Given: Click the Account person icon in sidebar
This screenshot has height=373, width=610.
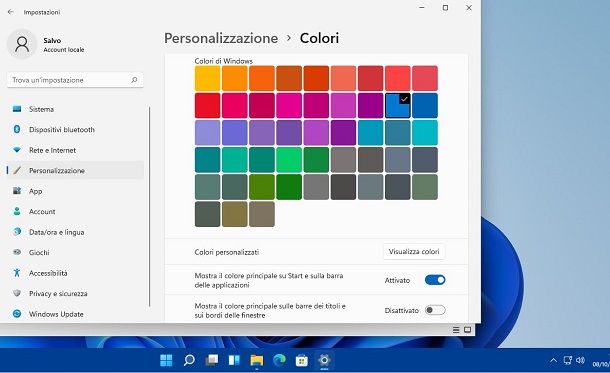Looking at the screenshot, I should [17, 211].
